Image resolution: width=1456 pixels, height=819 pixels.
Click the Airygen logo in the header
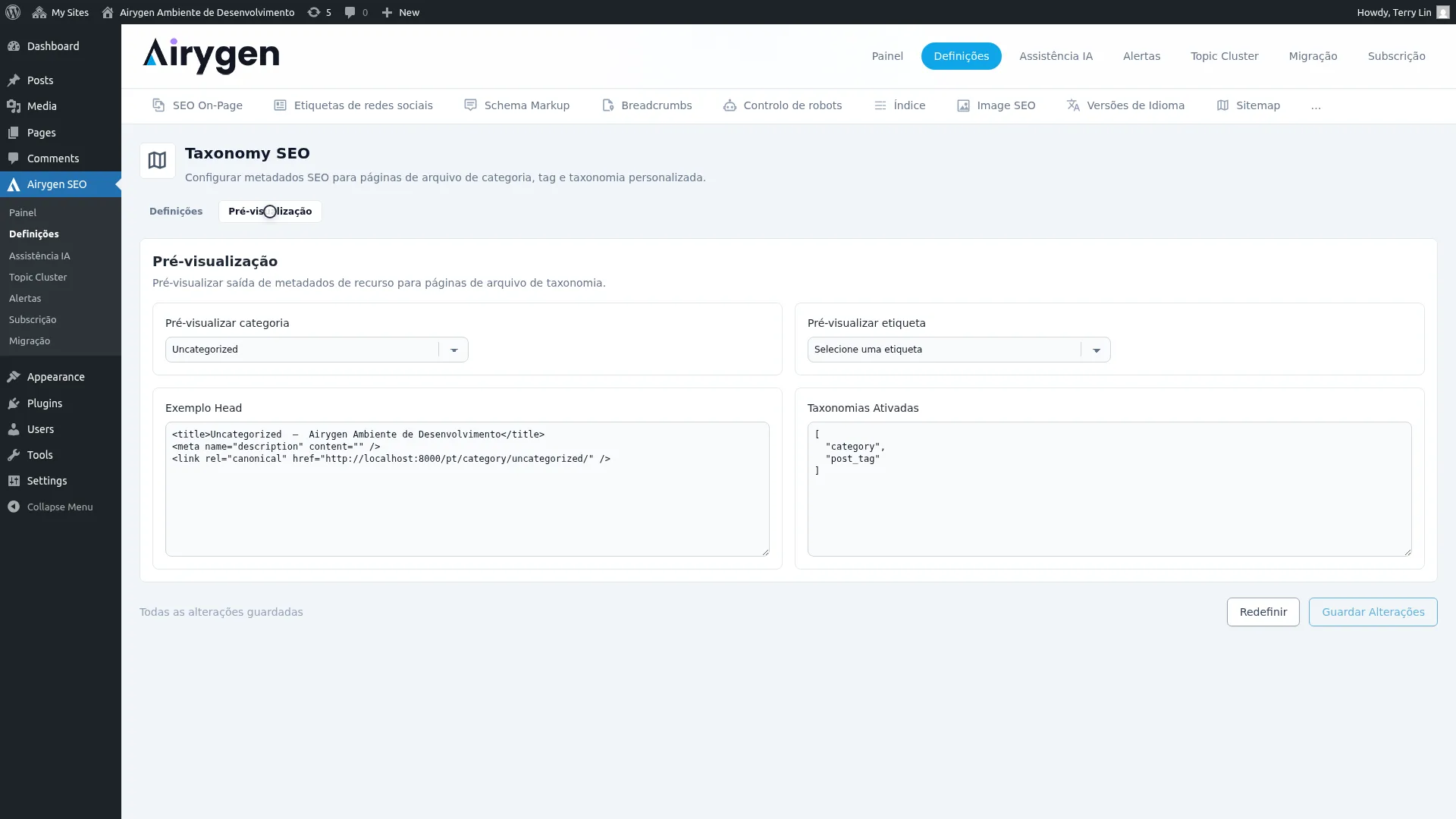(211, 56)
